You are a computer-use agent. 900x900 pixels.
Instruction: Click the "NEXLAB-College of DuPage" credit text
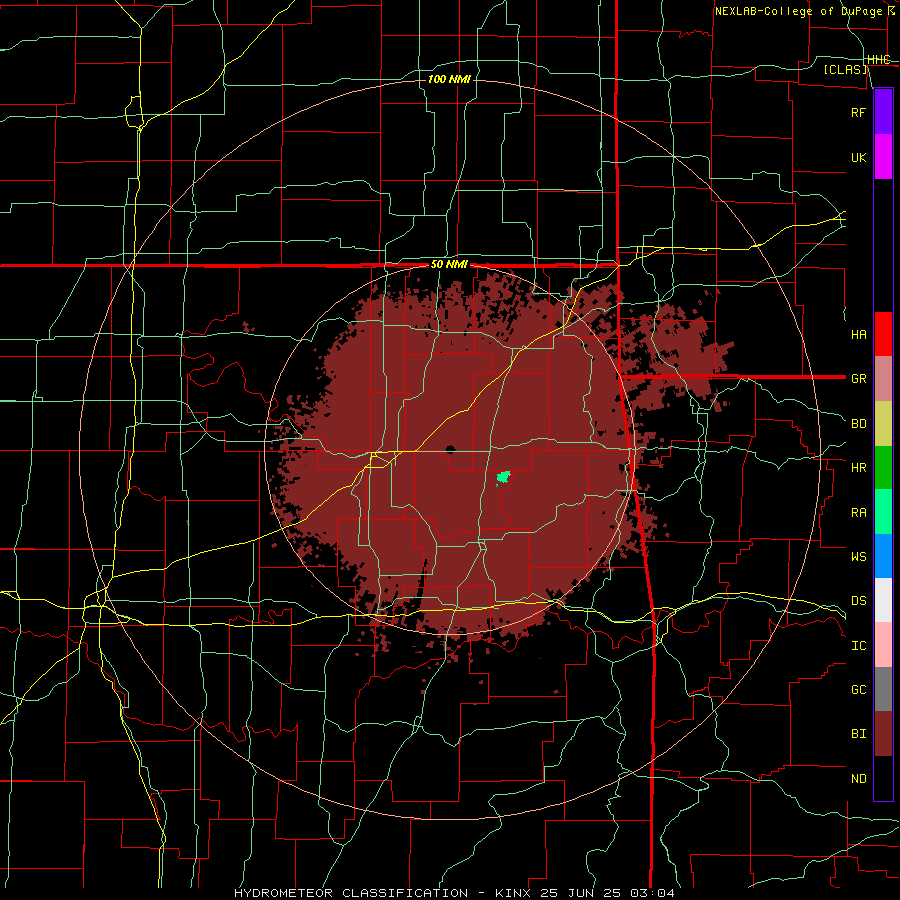tap(798, 11)
